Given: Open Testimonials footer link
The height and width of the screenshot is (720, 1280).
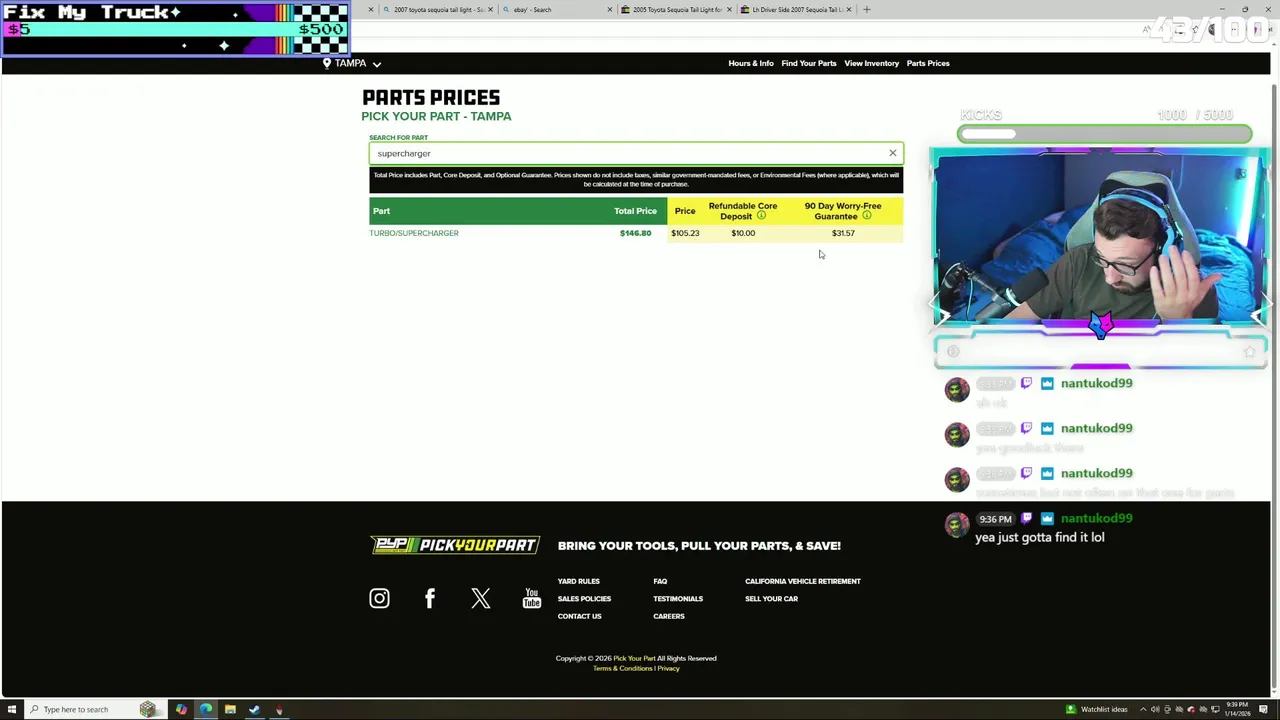Looking at the screenshot, I should pyautogui.click(x=678, y=599).
